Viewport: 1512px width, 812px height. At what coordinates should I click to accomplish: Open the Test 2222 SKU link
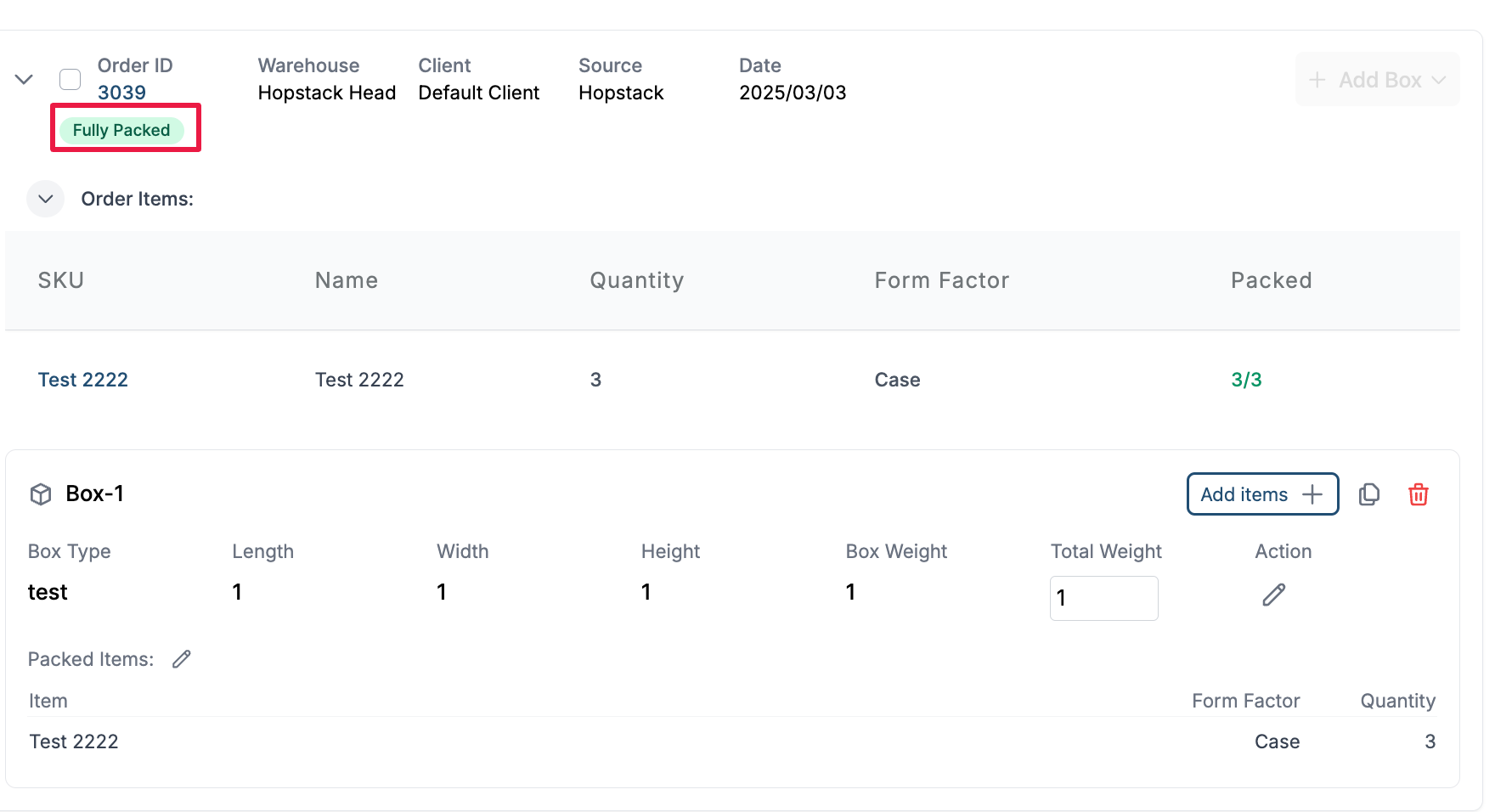pos(82,380)
